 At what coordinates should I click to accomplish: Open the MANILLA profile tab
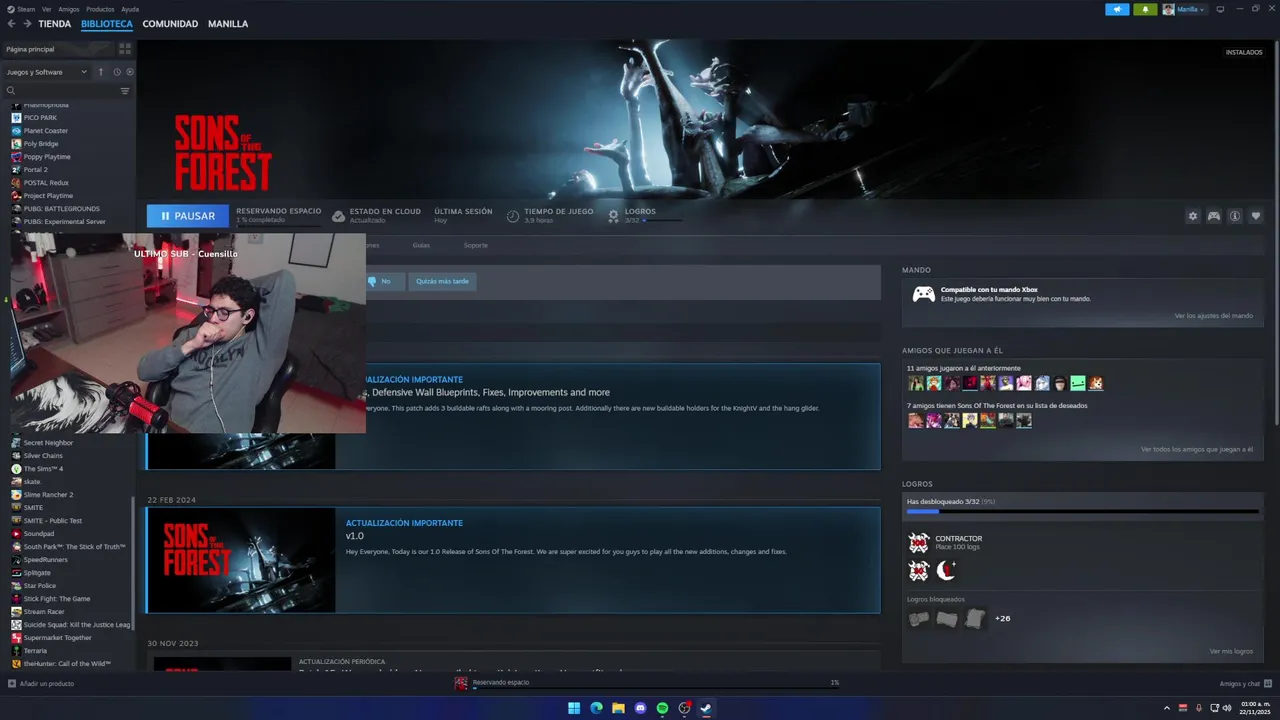click(228, 24)
